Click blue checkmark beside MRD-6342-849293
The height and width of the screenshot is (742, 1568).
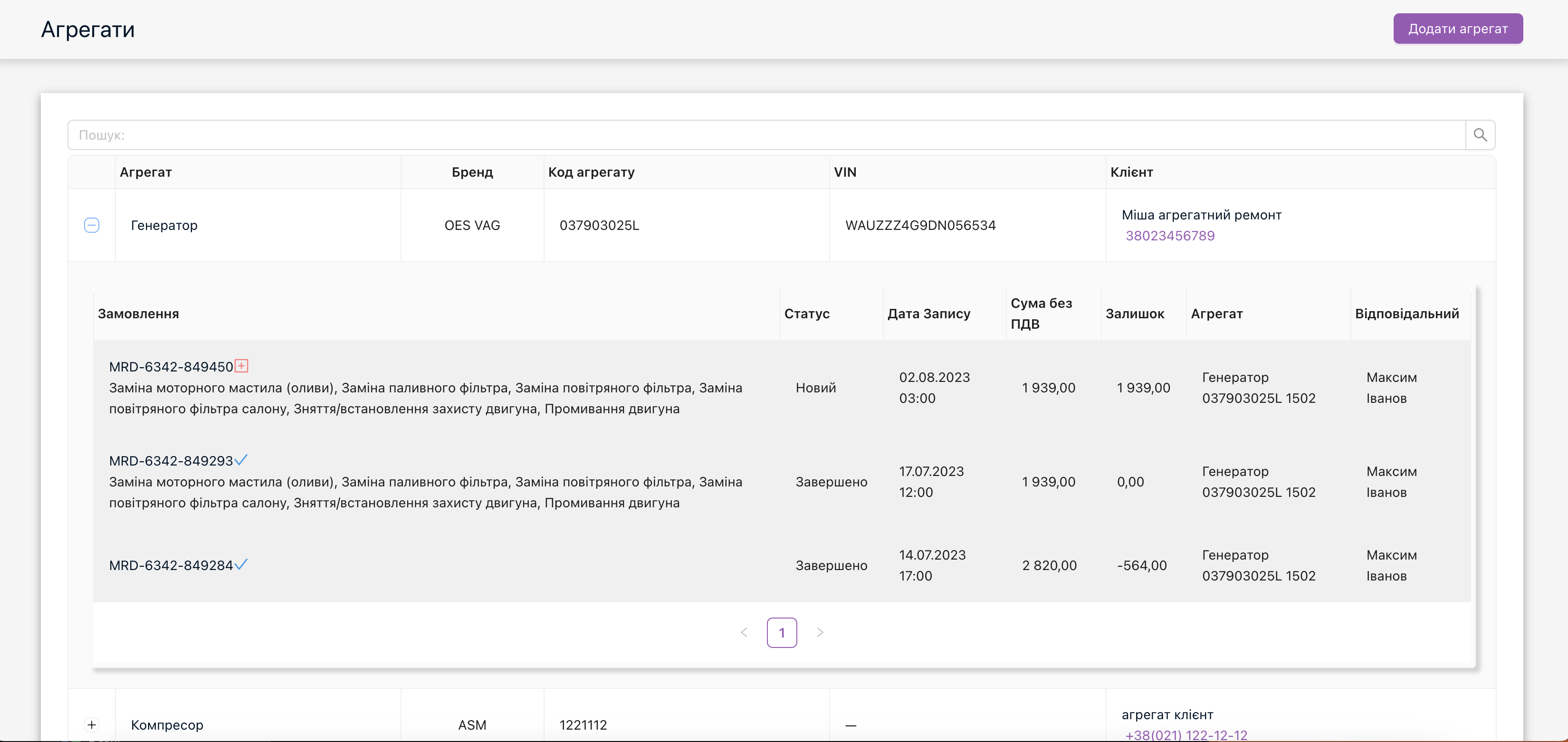coord(241,459)
